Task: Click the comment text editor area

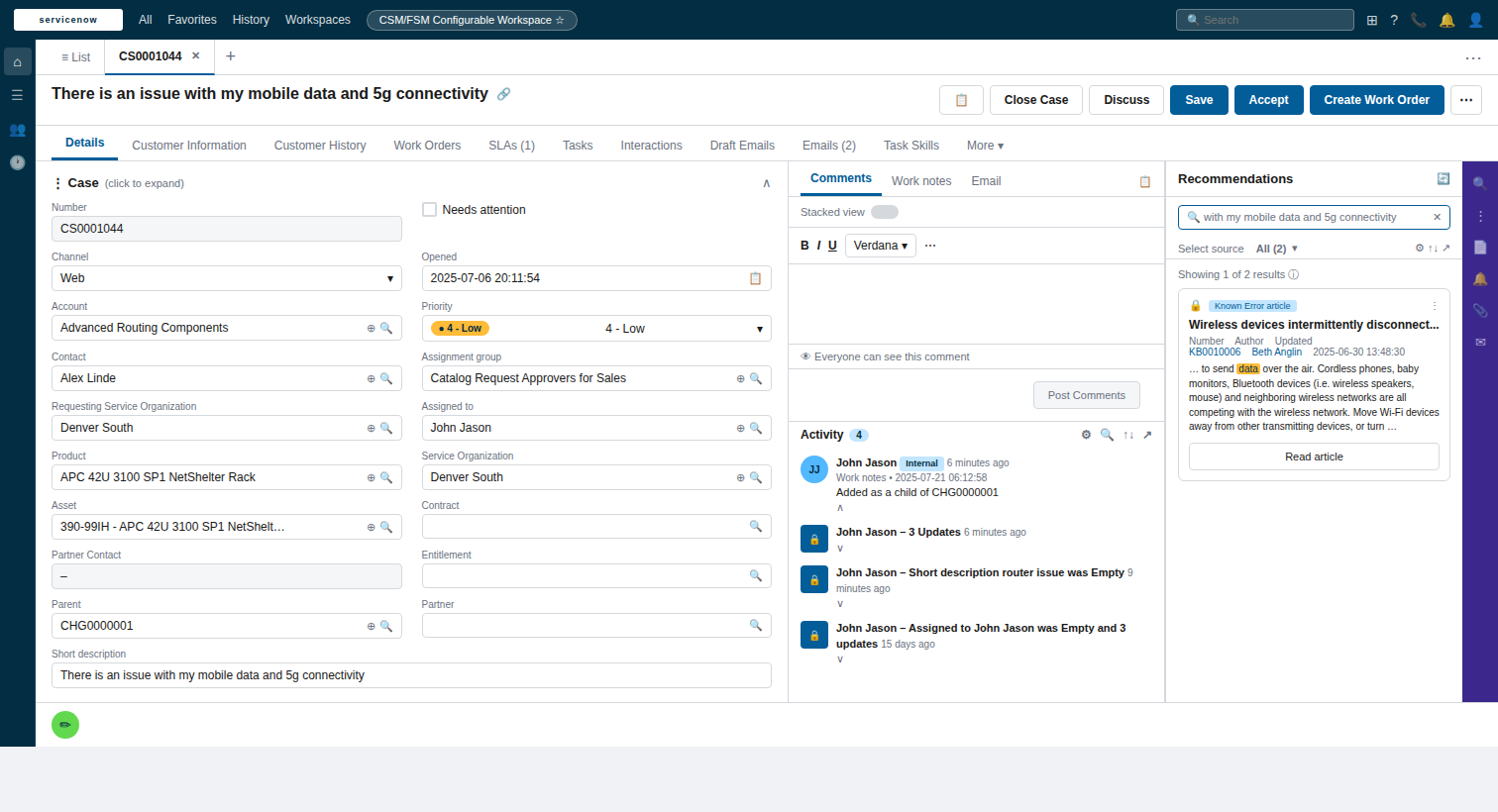Action: click(x=976, y=303)
